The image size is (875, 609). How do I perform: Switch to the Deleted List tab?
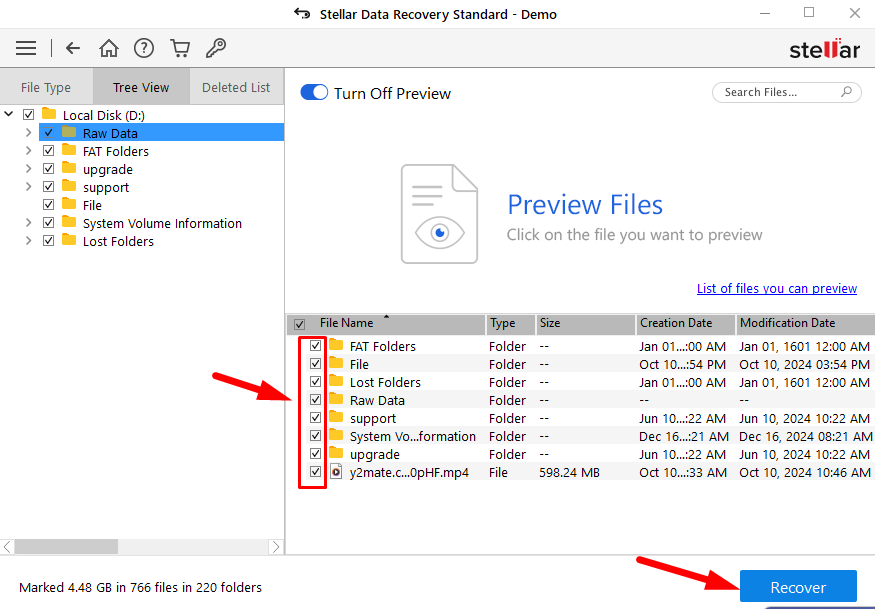point(236,87)
